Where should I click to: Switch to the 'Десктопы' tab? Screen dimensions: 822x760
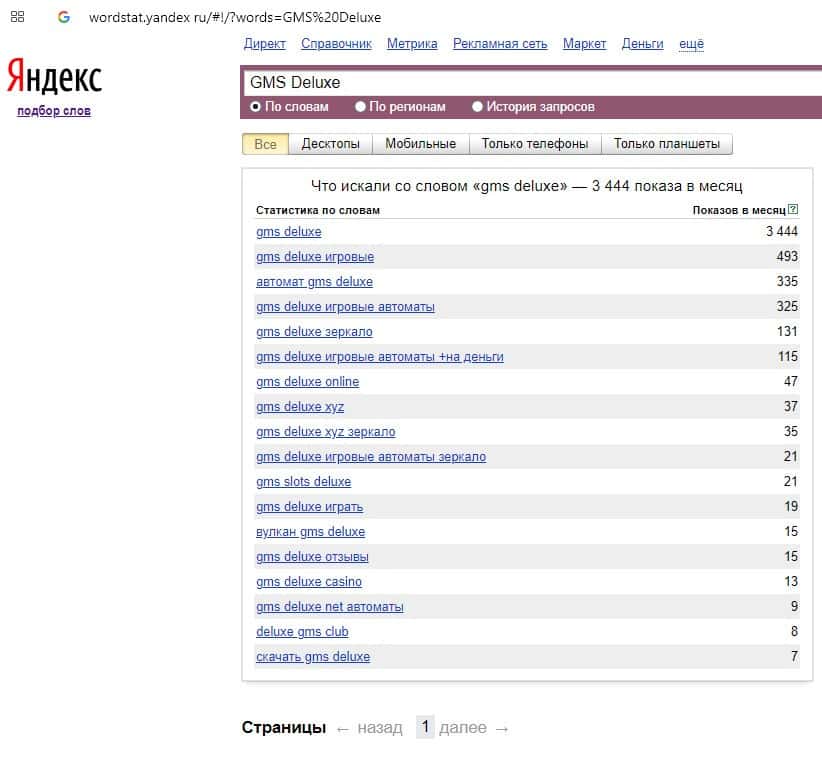click(x=330, y=144)
